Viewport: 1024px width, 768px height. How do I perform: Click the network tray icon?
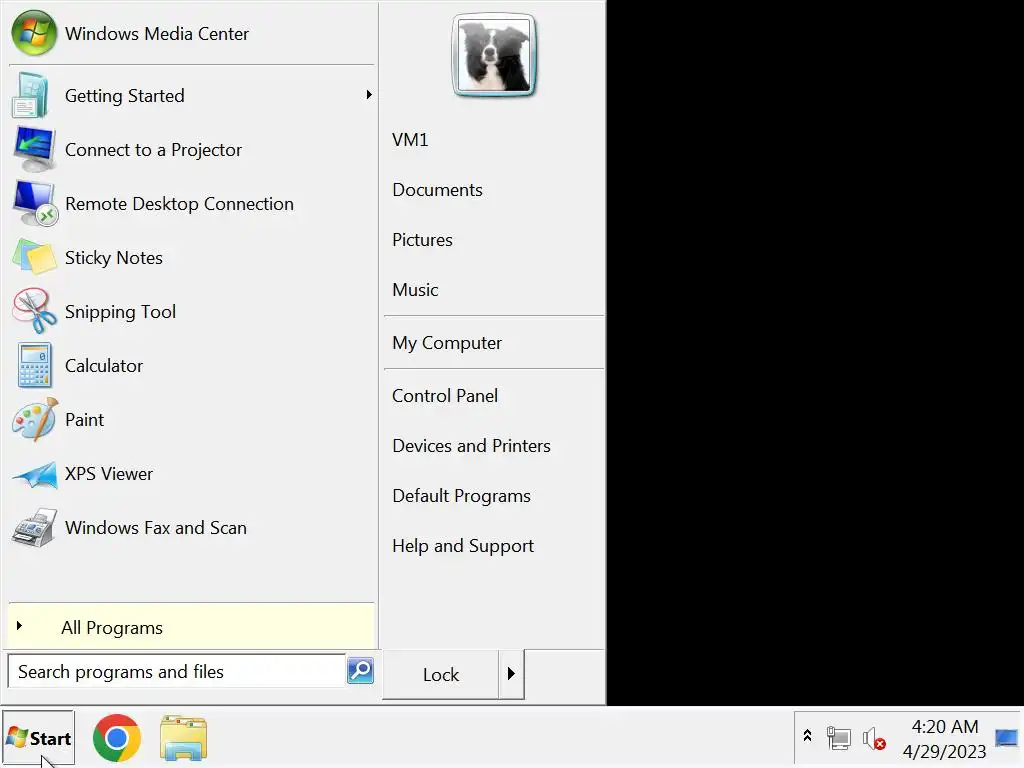pos(839,739)
